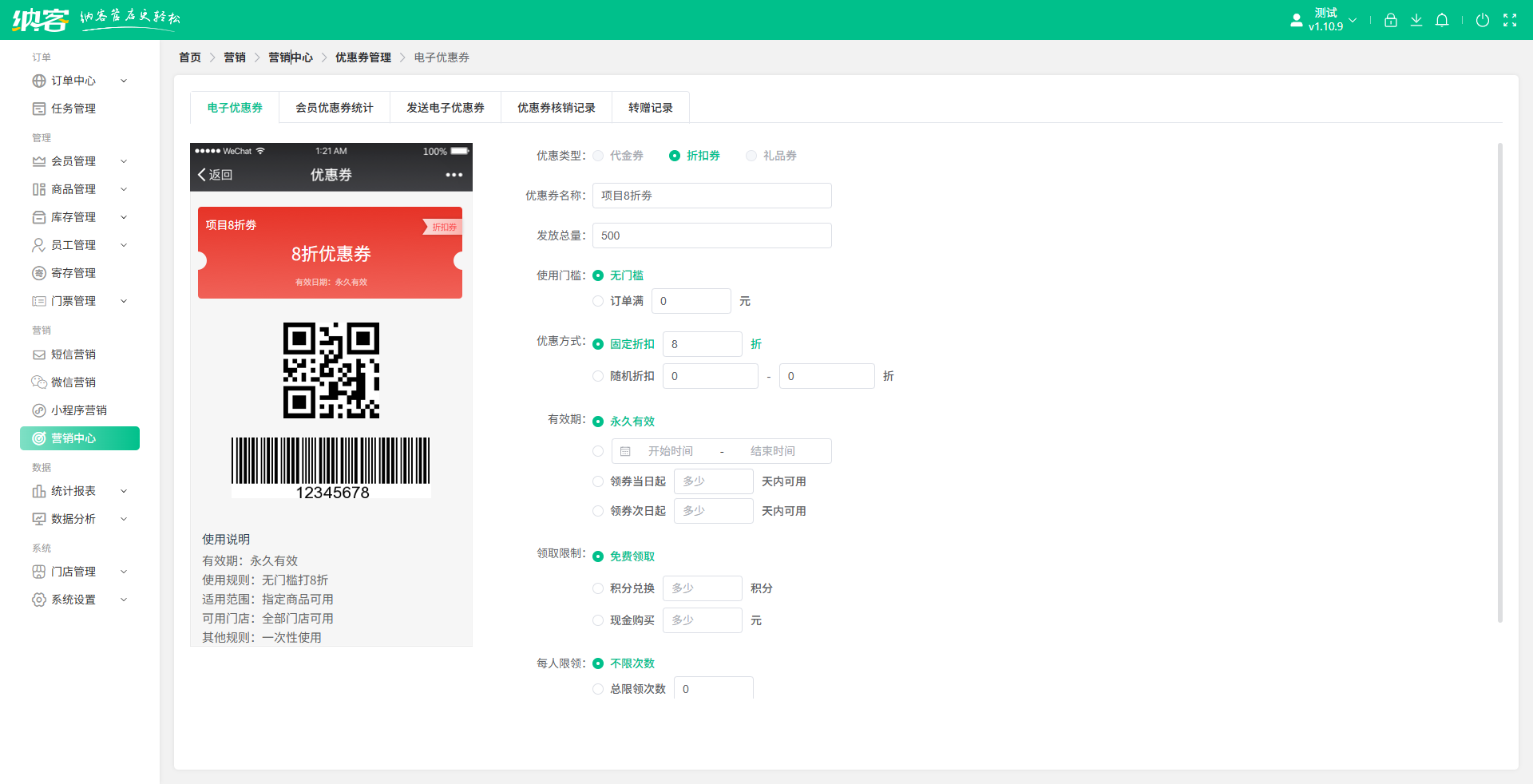The height and width of the screenshot is (784, 1533).
Task: Switch to the 转赠记录 tab
Action: 651,108
